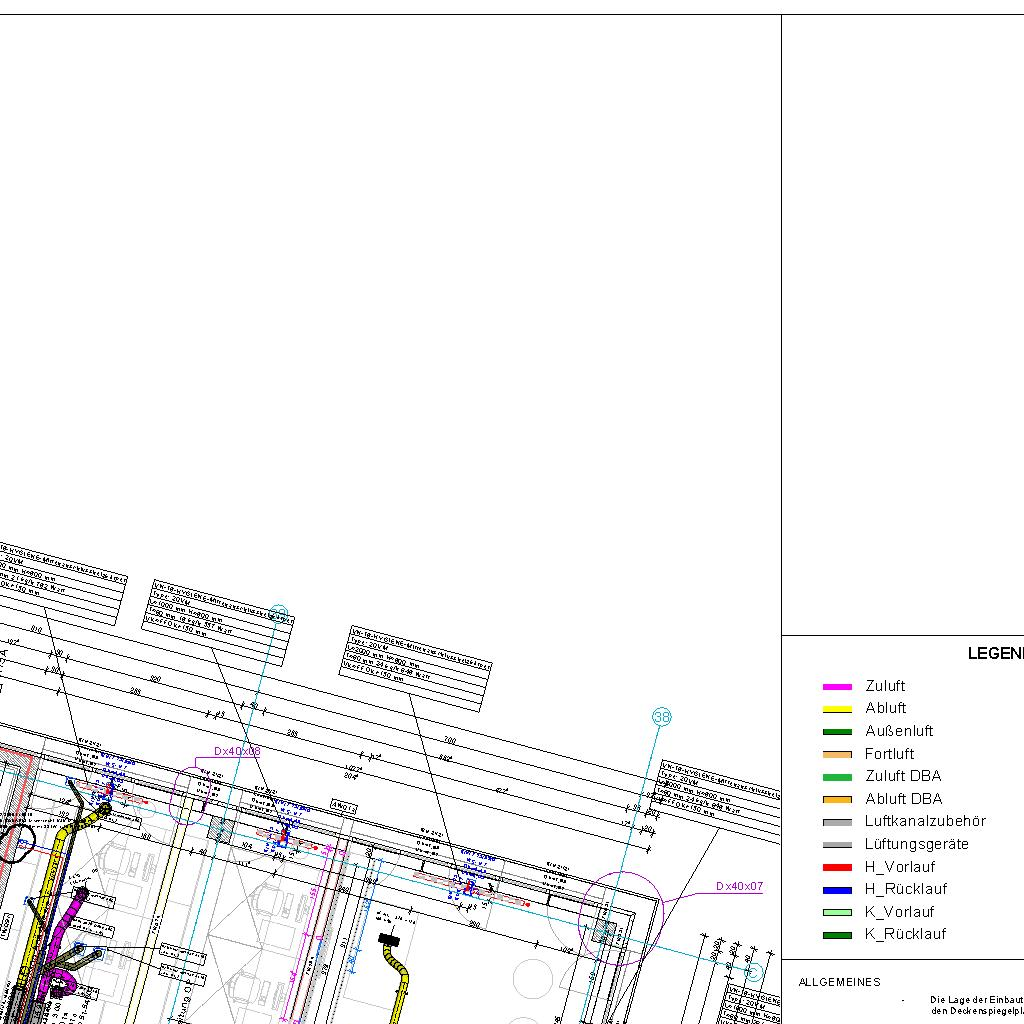Click the light green K_Vorlauf swatch

tap(836, 912)
